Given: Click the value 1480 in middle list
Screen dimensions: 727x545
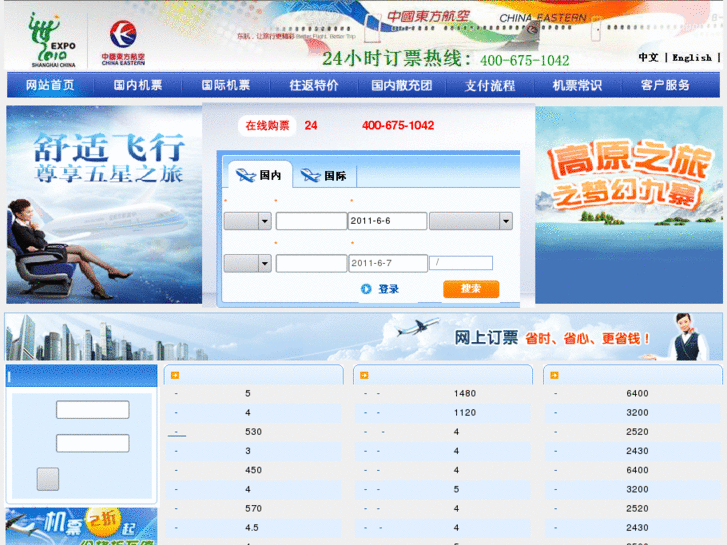Looking at the screenshot, I should click(465, 393).
